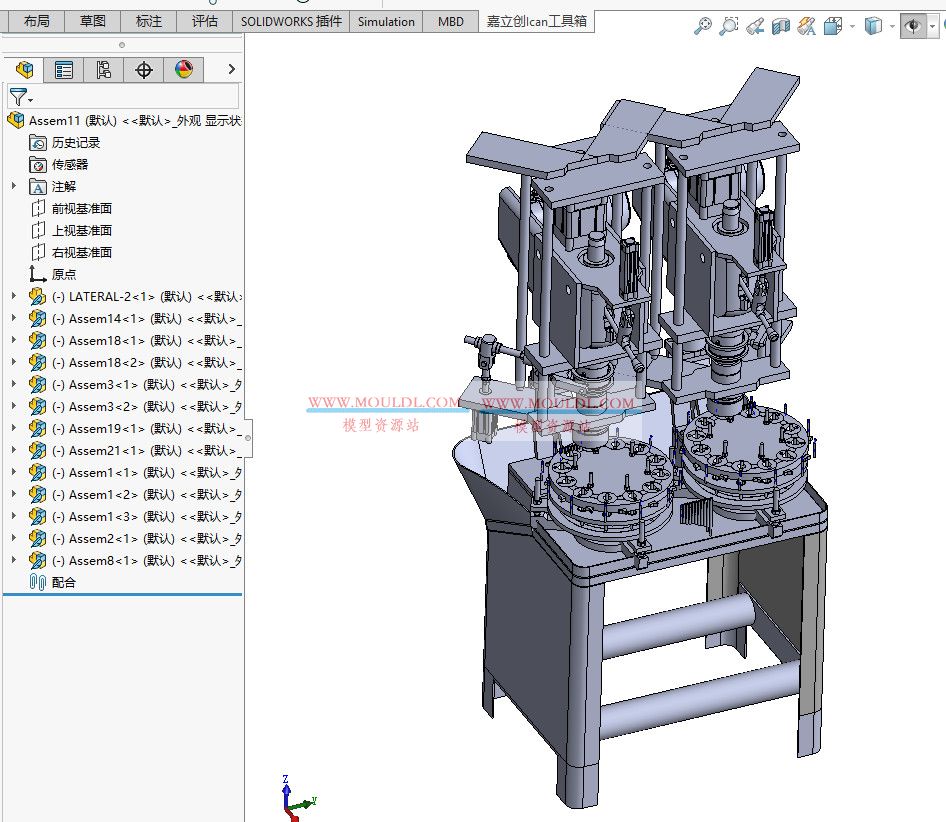Switch to the ConfigurationManager panel icon
Image resolution: width=946 pixels, height=822 pixels.
(103, 69)
